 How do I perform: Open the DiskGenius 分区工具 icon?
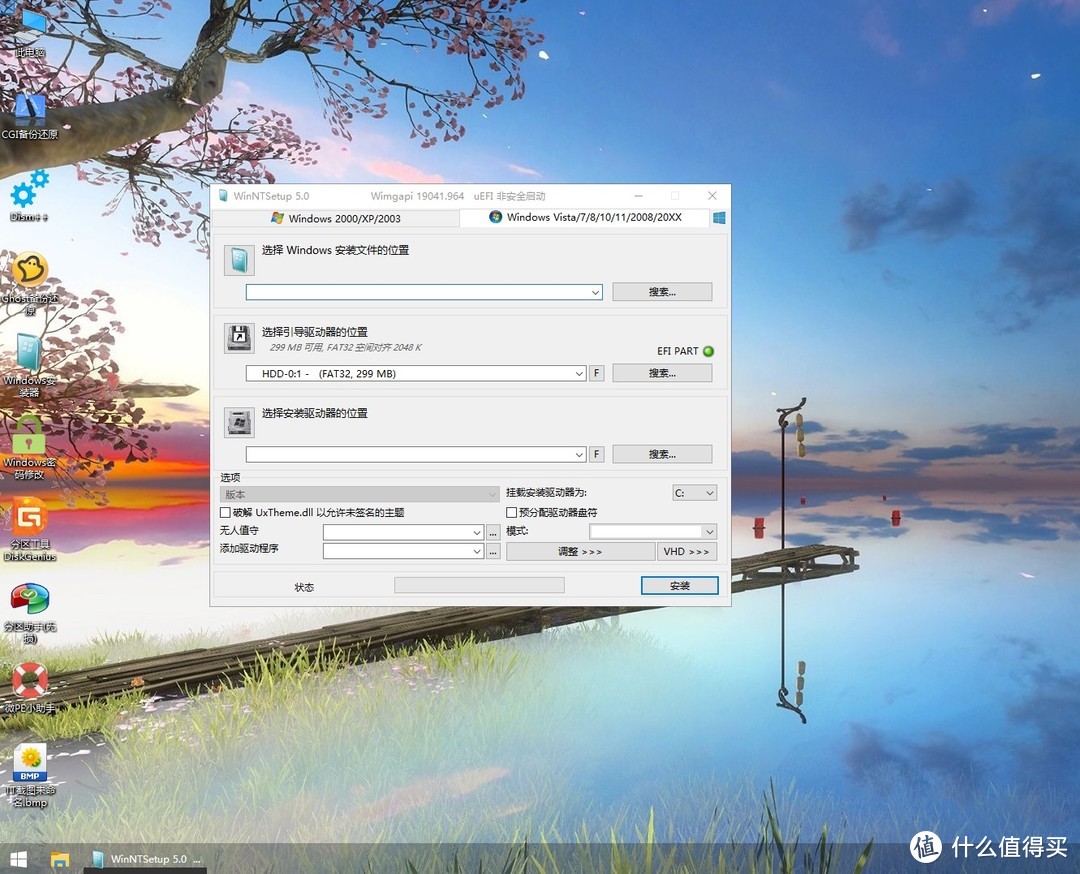30,530
